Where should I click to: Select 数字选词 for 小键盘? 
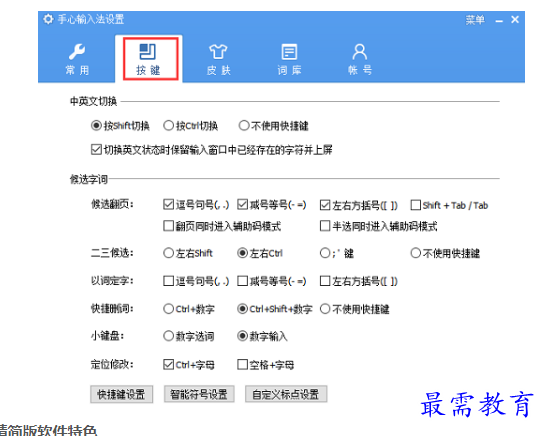pos(168,336)
